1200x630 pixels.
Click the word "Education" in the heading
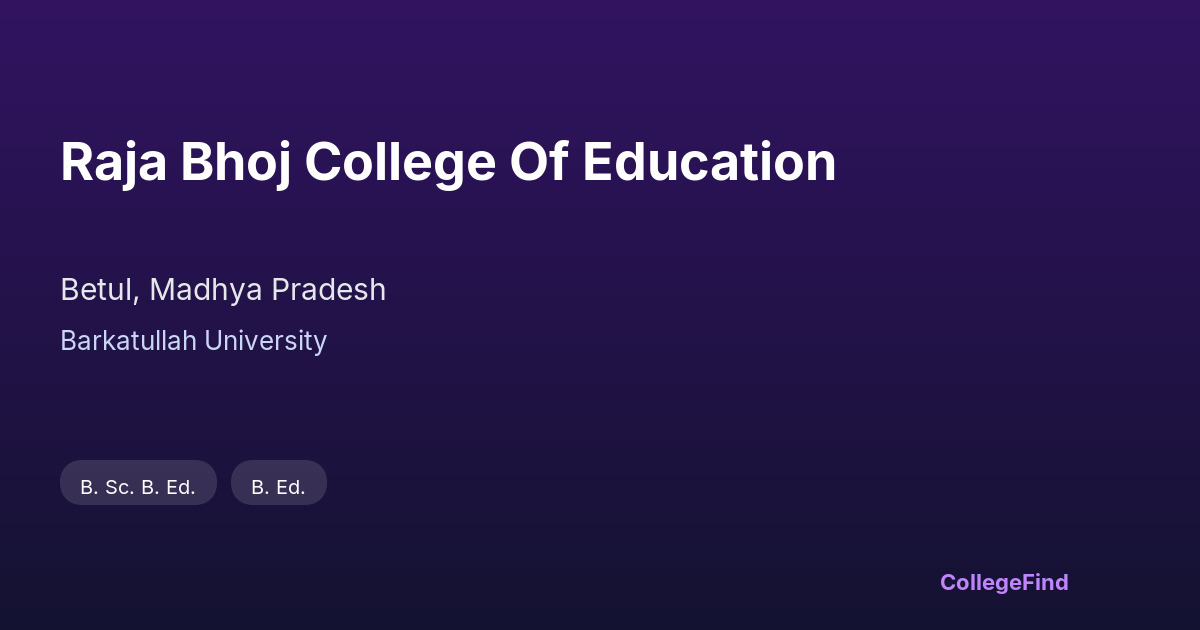(x=709, y=162)
